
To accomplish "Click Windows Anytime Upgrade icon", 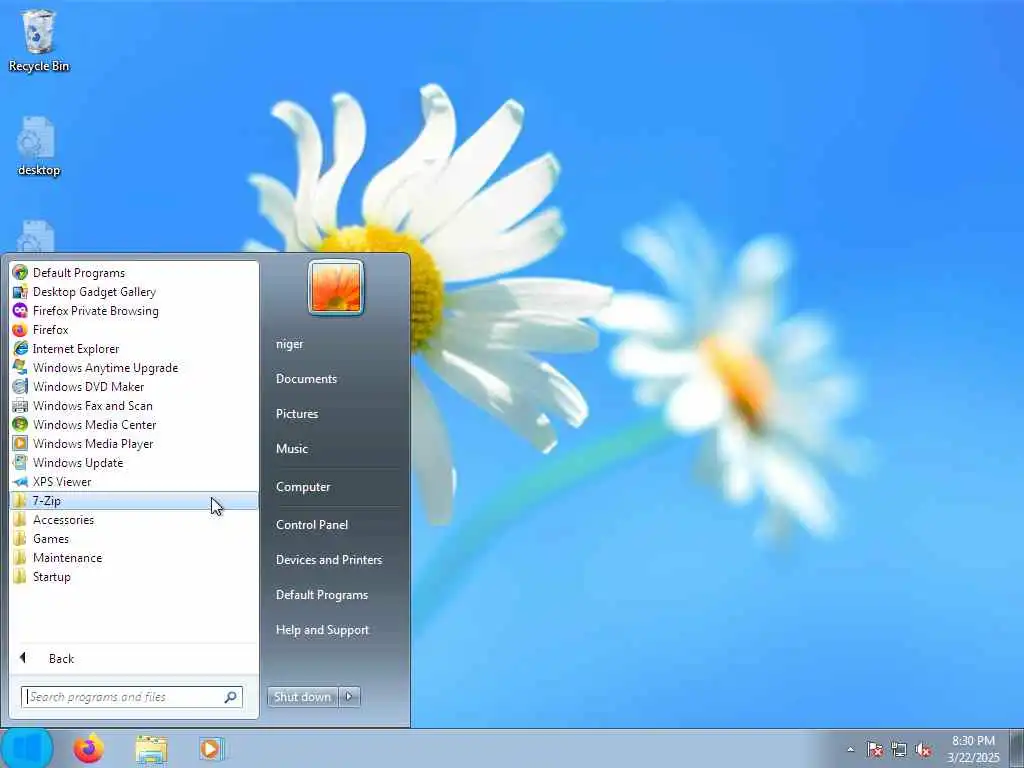I will tap(20, 367).
